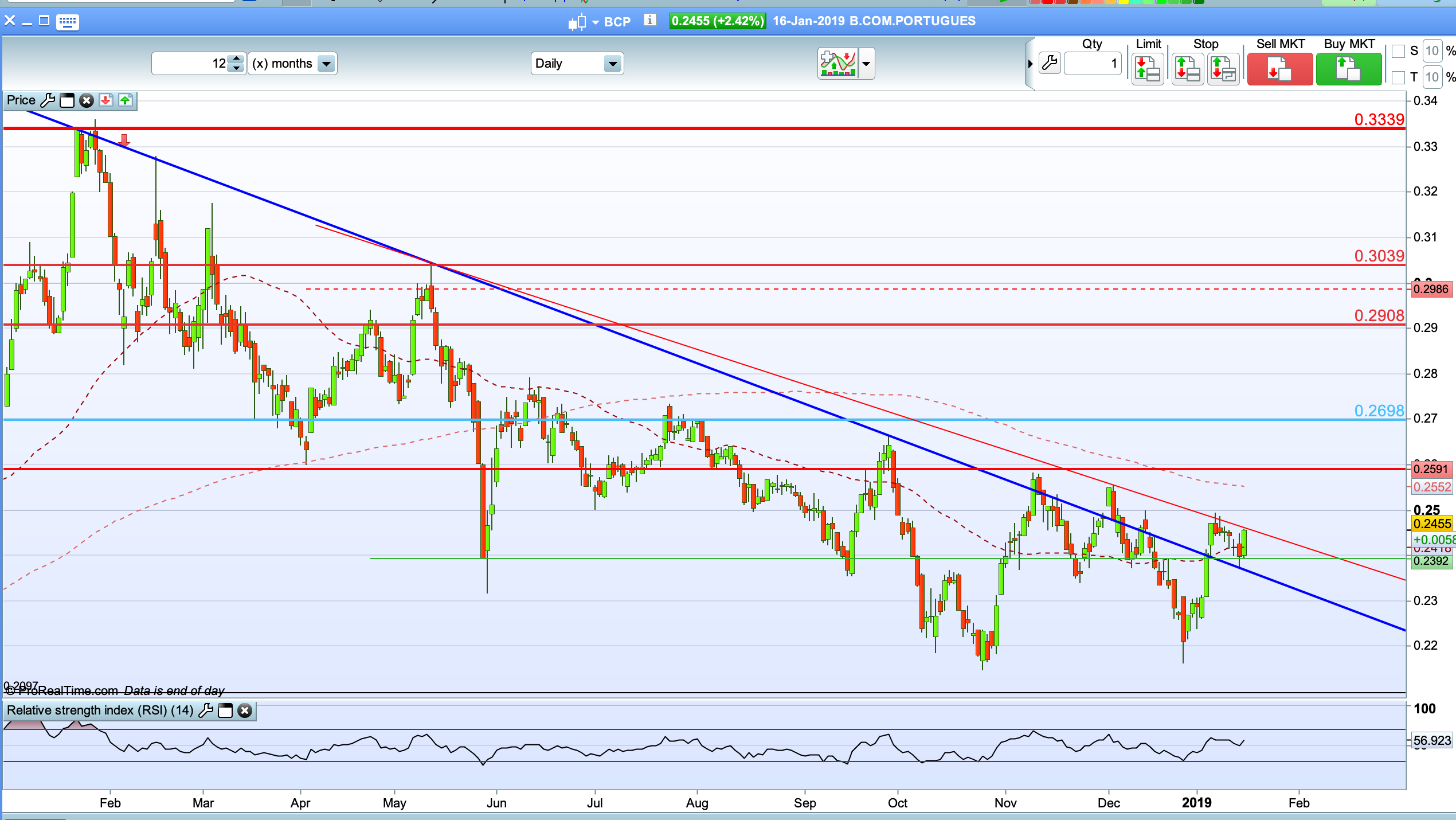This screenshot has width=1456, height=820.
Task: Click the Limit order icon
Action: [x=1147, y=69]
